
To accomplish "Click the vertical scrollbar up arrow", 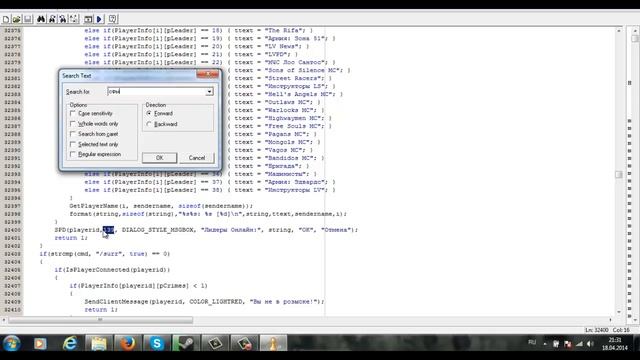I will tap(619, 31).
